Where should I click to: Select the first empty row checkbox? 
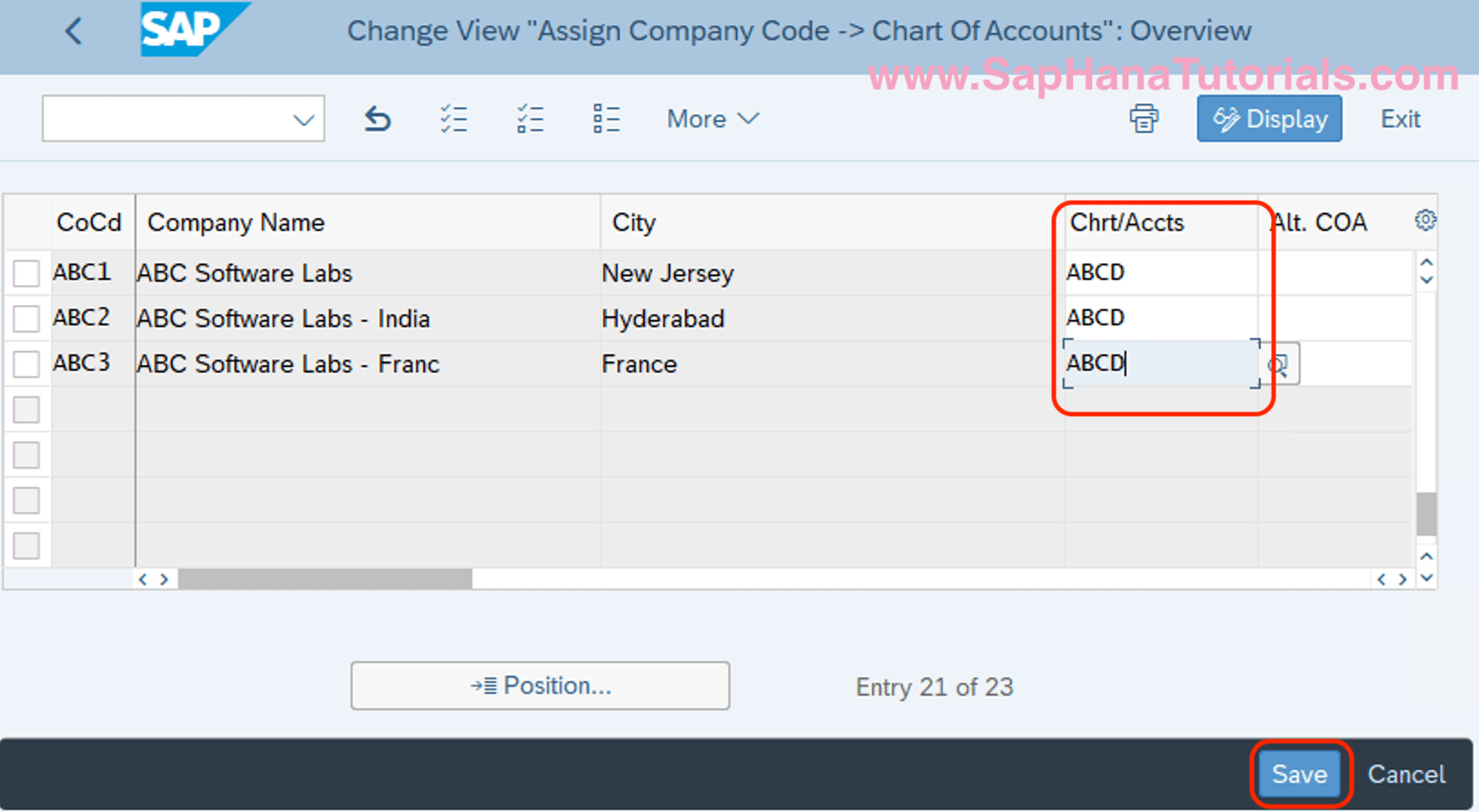pos(26,410)
